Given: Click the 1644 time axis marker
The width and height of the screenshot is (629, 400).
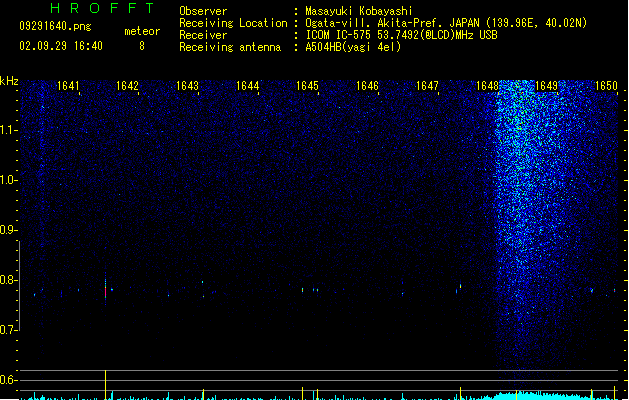Looking at the screenshot, I should click(x=248, y=86).
